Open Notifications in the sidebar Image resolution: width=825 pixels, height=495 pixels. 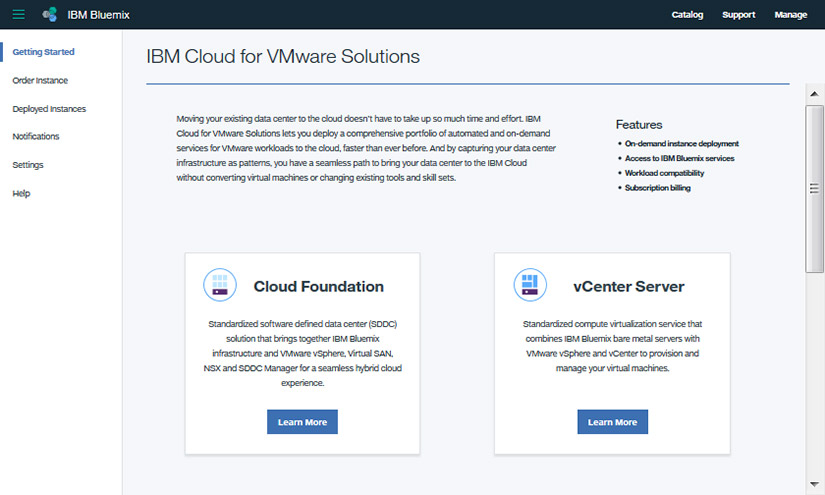pos(36,136)
